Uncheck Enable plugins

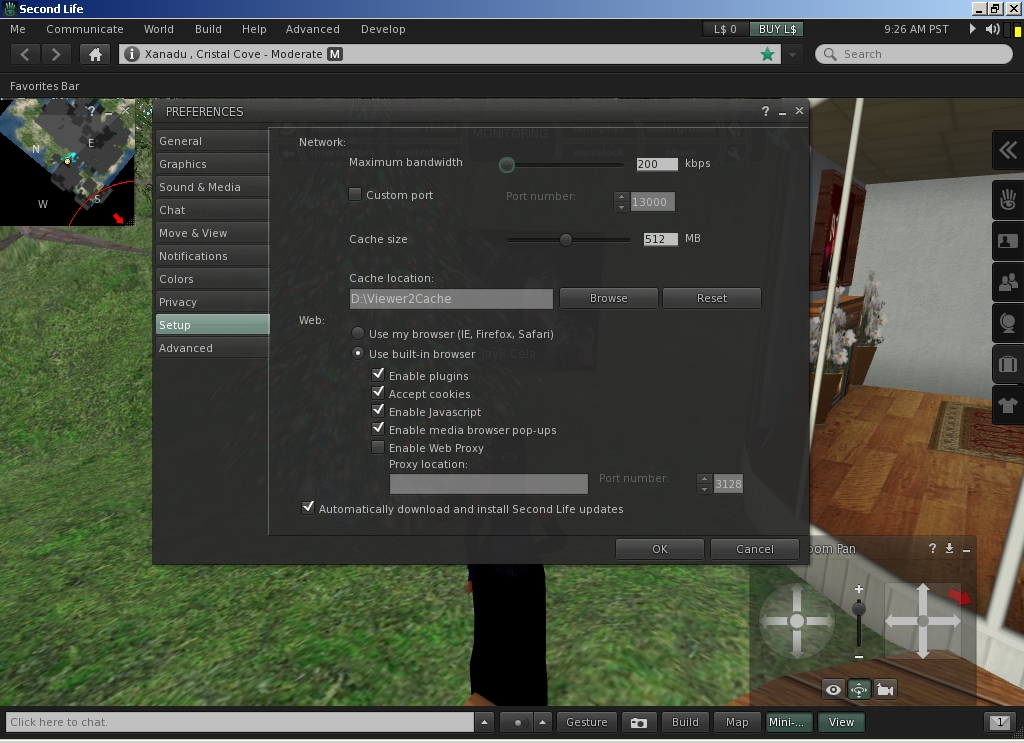[377, 375]
